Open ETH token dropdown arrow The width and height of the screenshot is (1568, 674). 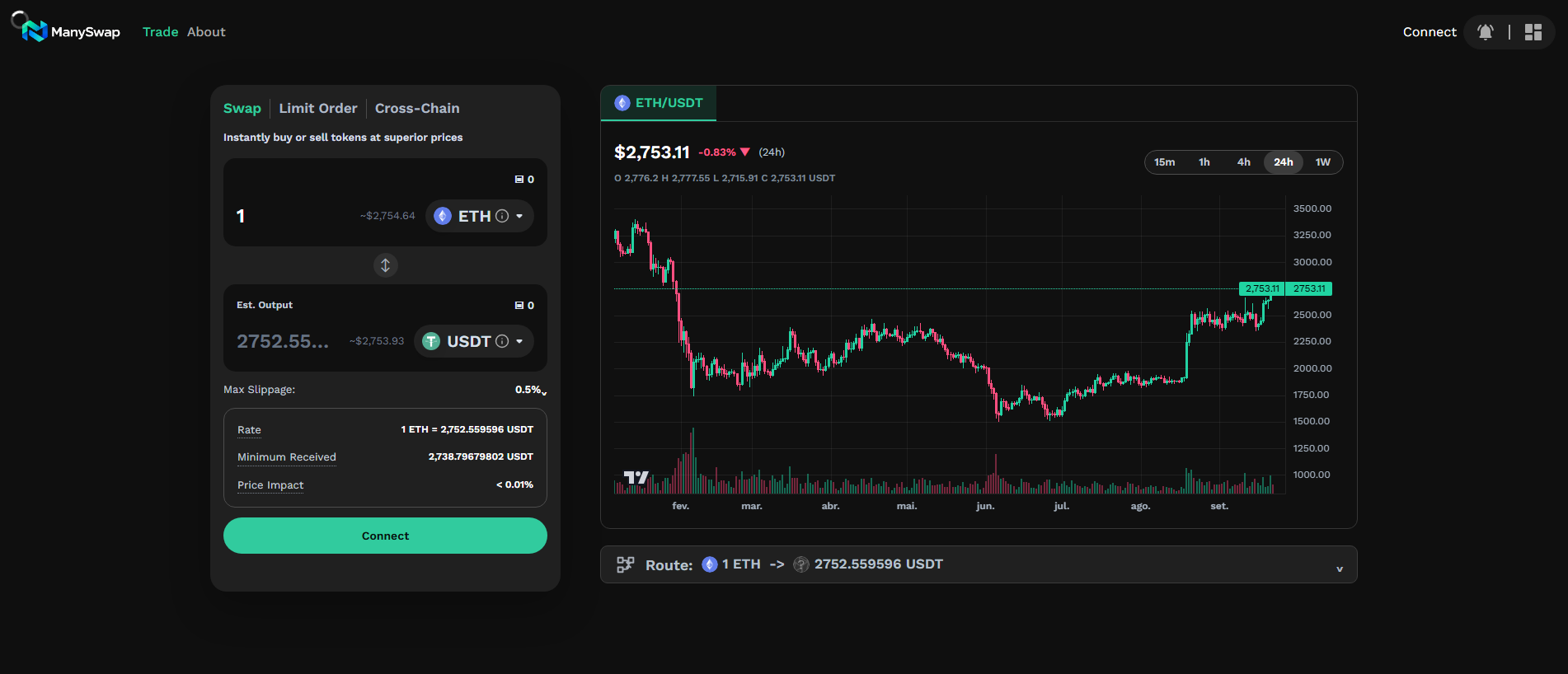(x=519, y=216)
